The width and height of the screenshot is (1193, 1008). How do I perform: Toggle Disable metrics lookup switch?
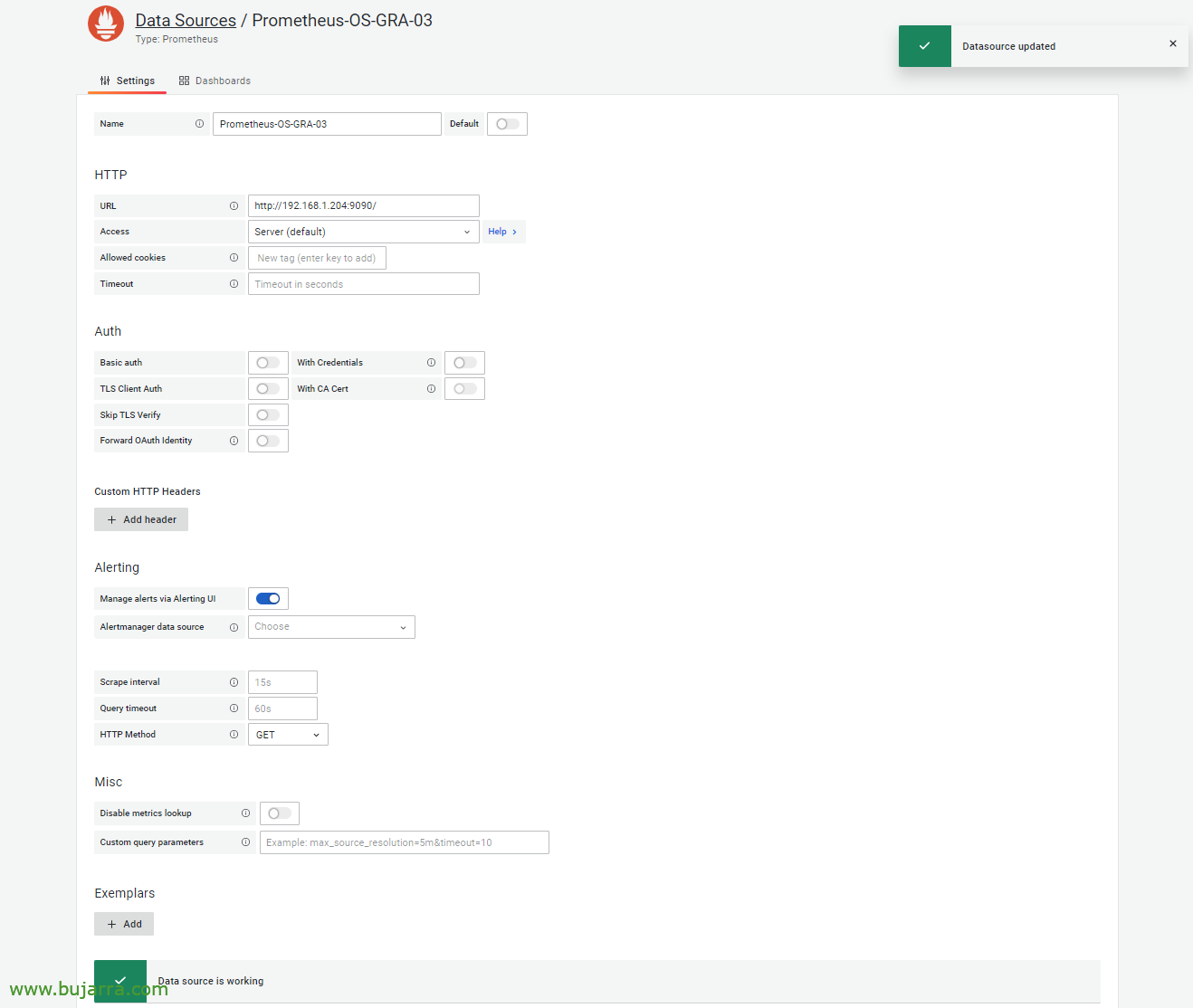click(280, 813)
